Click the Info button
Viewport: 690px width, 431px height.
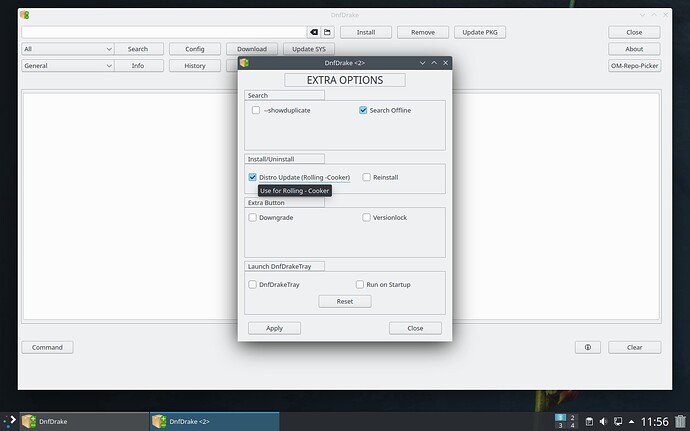139,66
